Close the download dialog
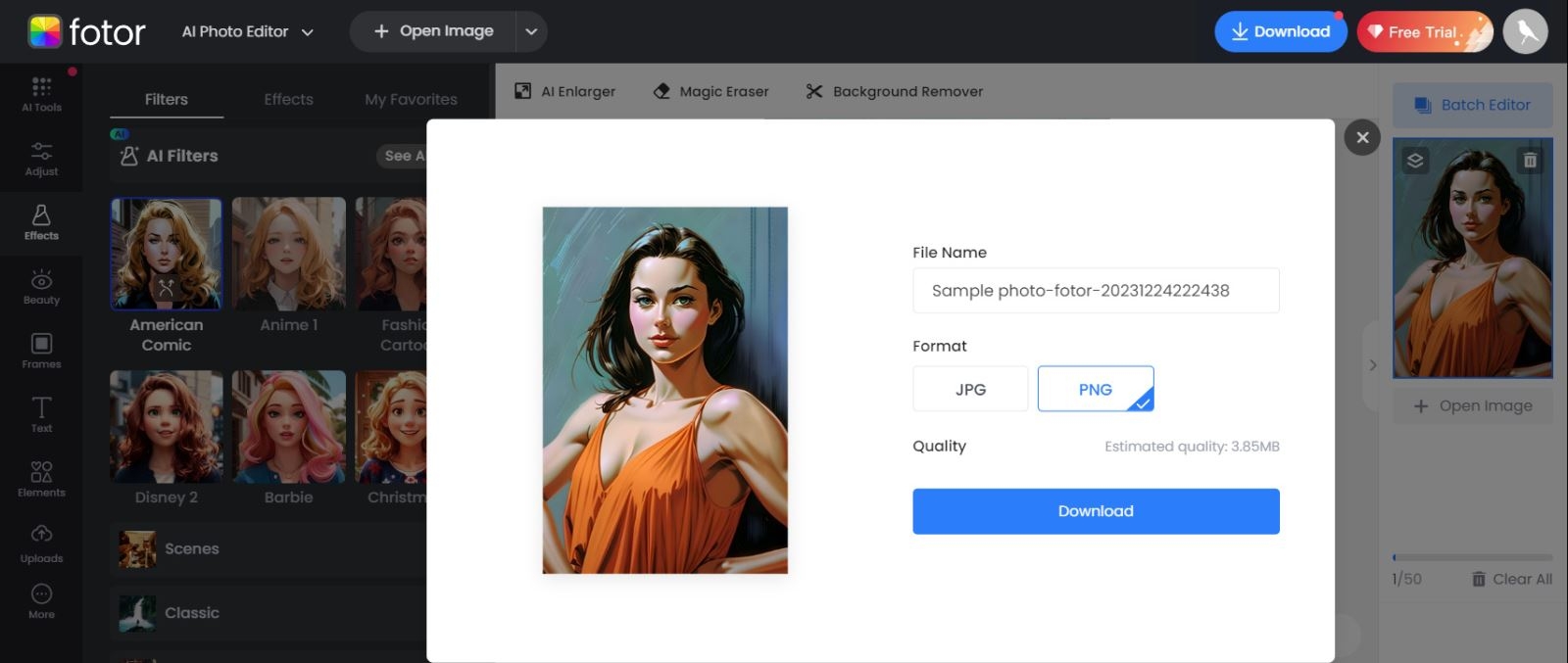Viewport: 1568px width, 663px height. click(x=1362, y=138)
